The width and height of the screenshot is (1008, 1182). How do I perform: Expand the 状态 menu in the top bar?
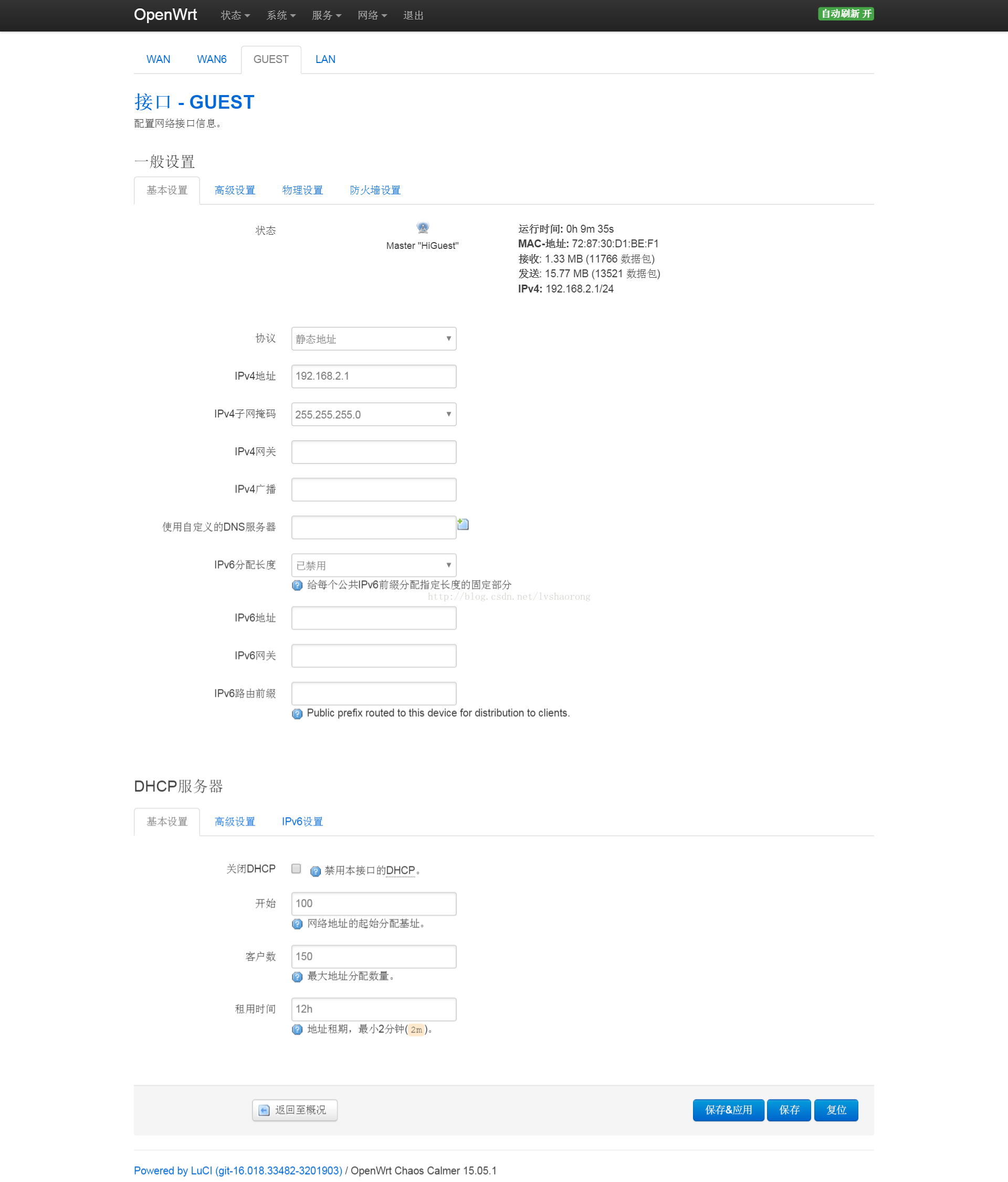(235, 15)
